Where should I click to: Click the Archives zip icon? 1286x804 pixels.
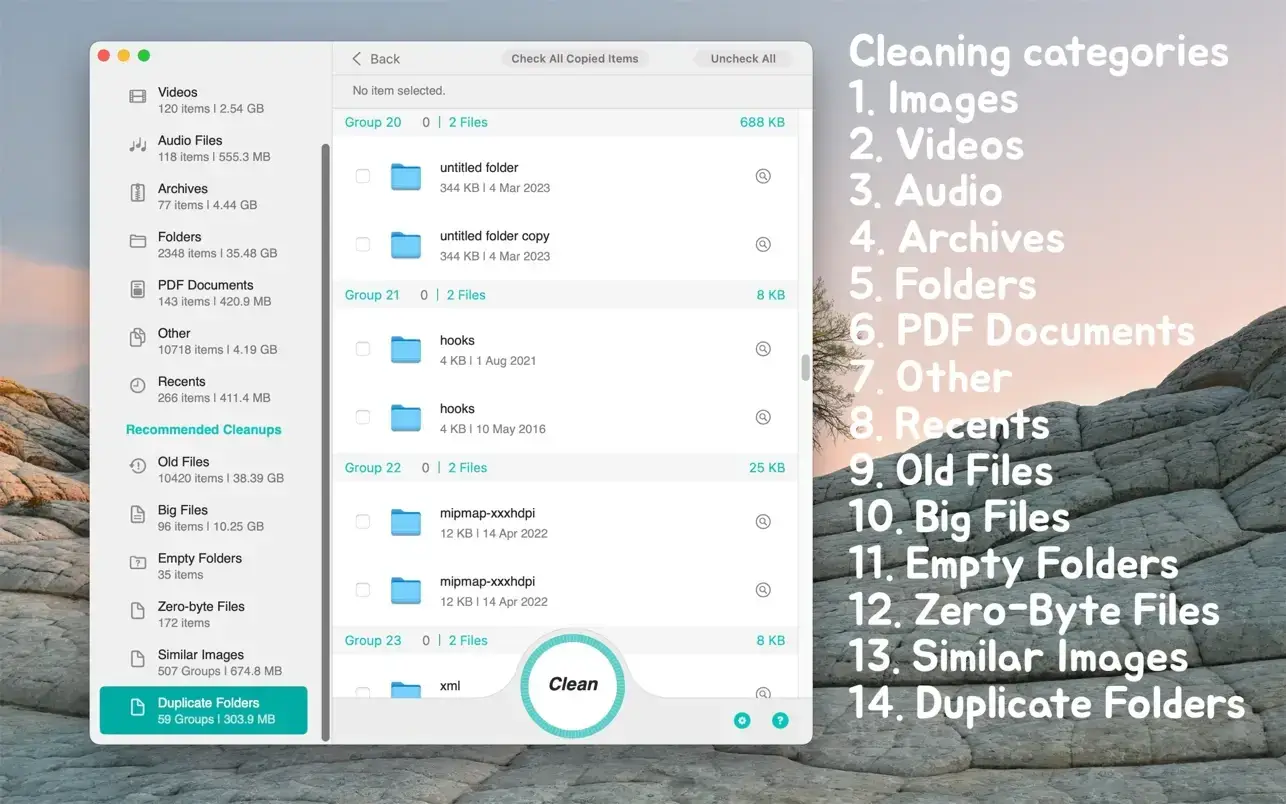(137, 193)
